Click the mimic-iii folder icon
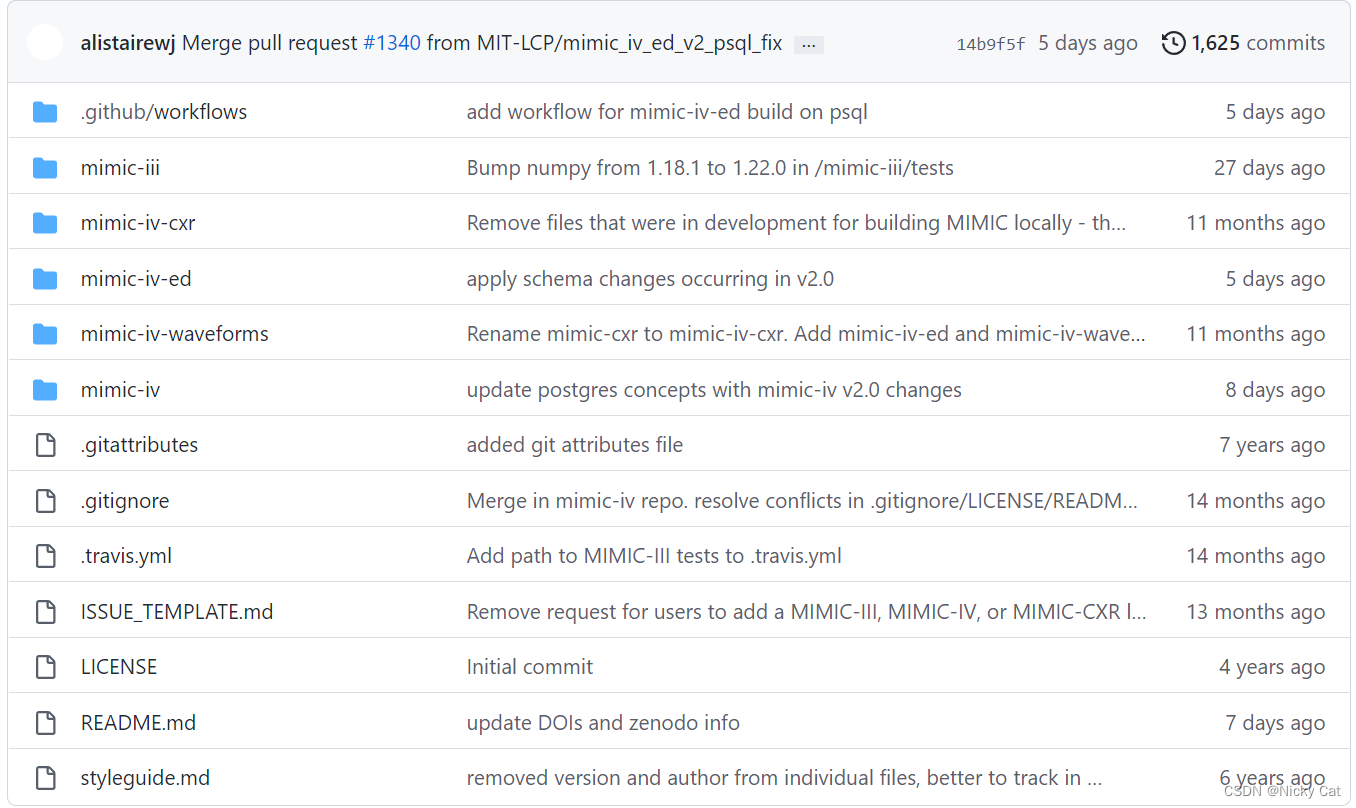Viewport: 1356px width, 808px height. pos(45,167)
